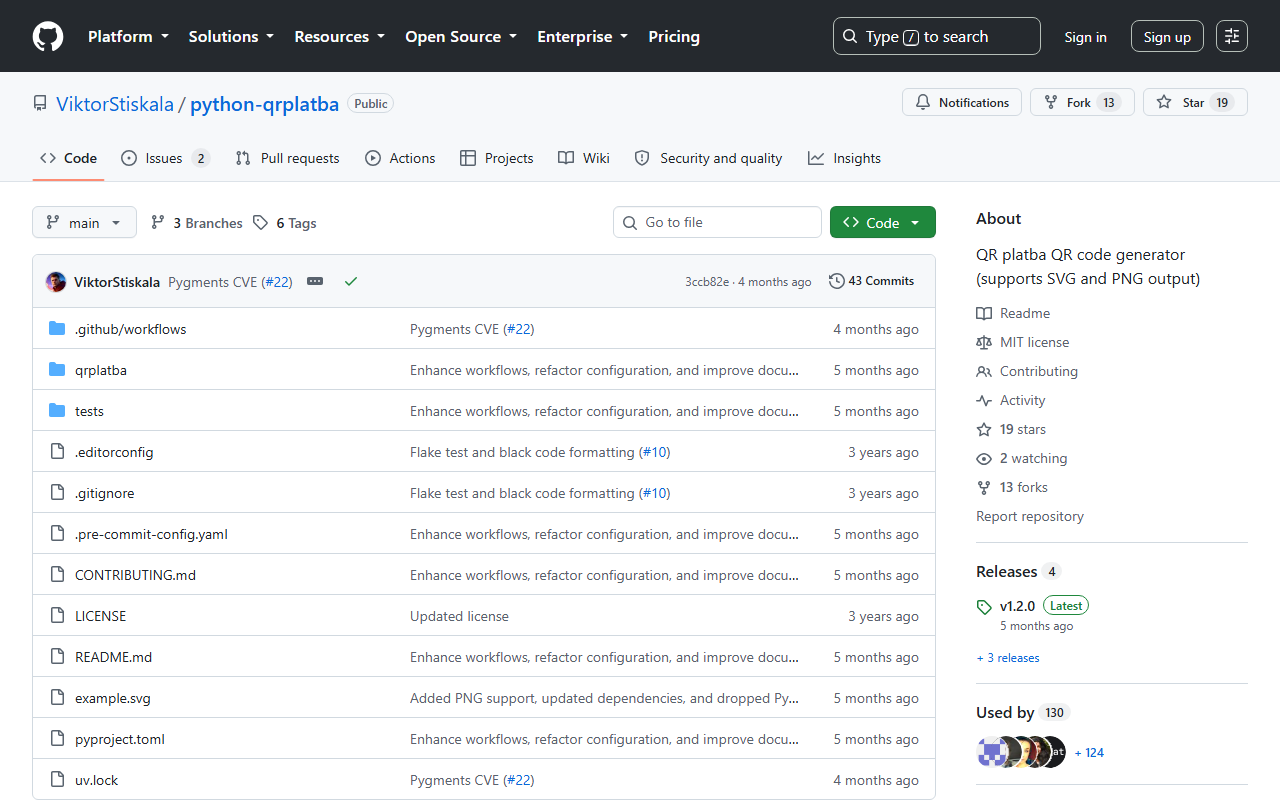Click the search magnifier icon in header
Image resolution: width=1280 pixels, height=800 pixels.
[x=850, y=36]
